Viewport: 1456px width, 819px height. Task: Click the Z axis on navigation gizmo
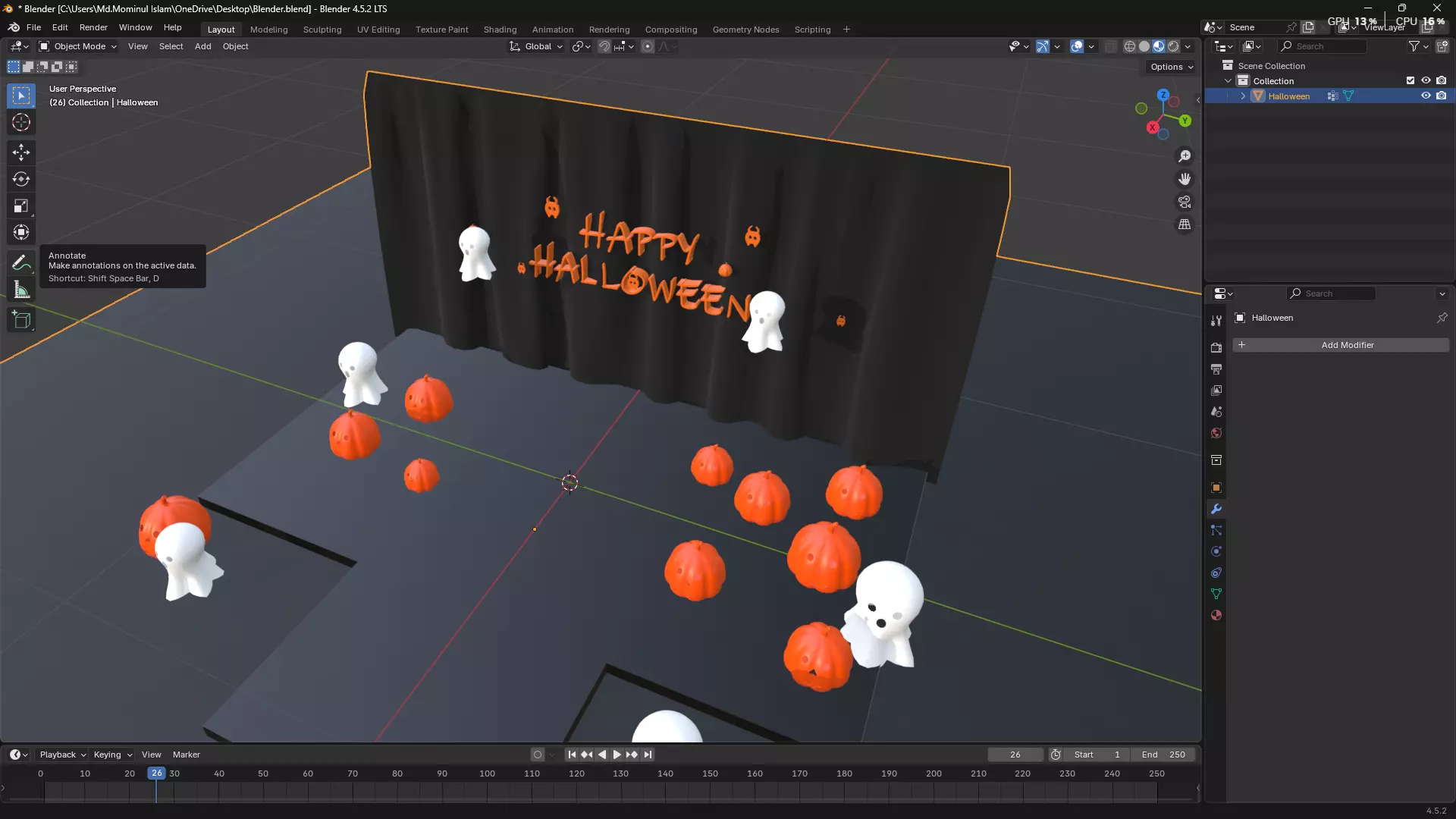click(x=1163, y=96)
